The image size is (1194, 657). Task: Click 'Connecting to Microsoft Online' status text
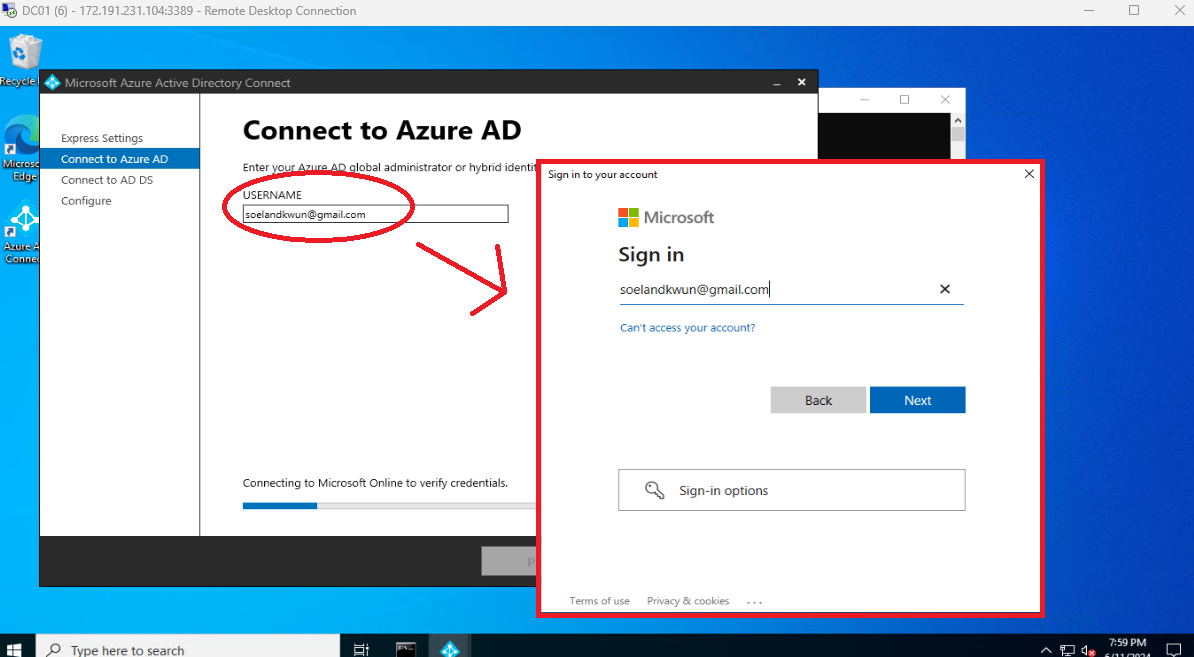click(x=375, y=483)
